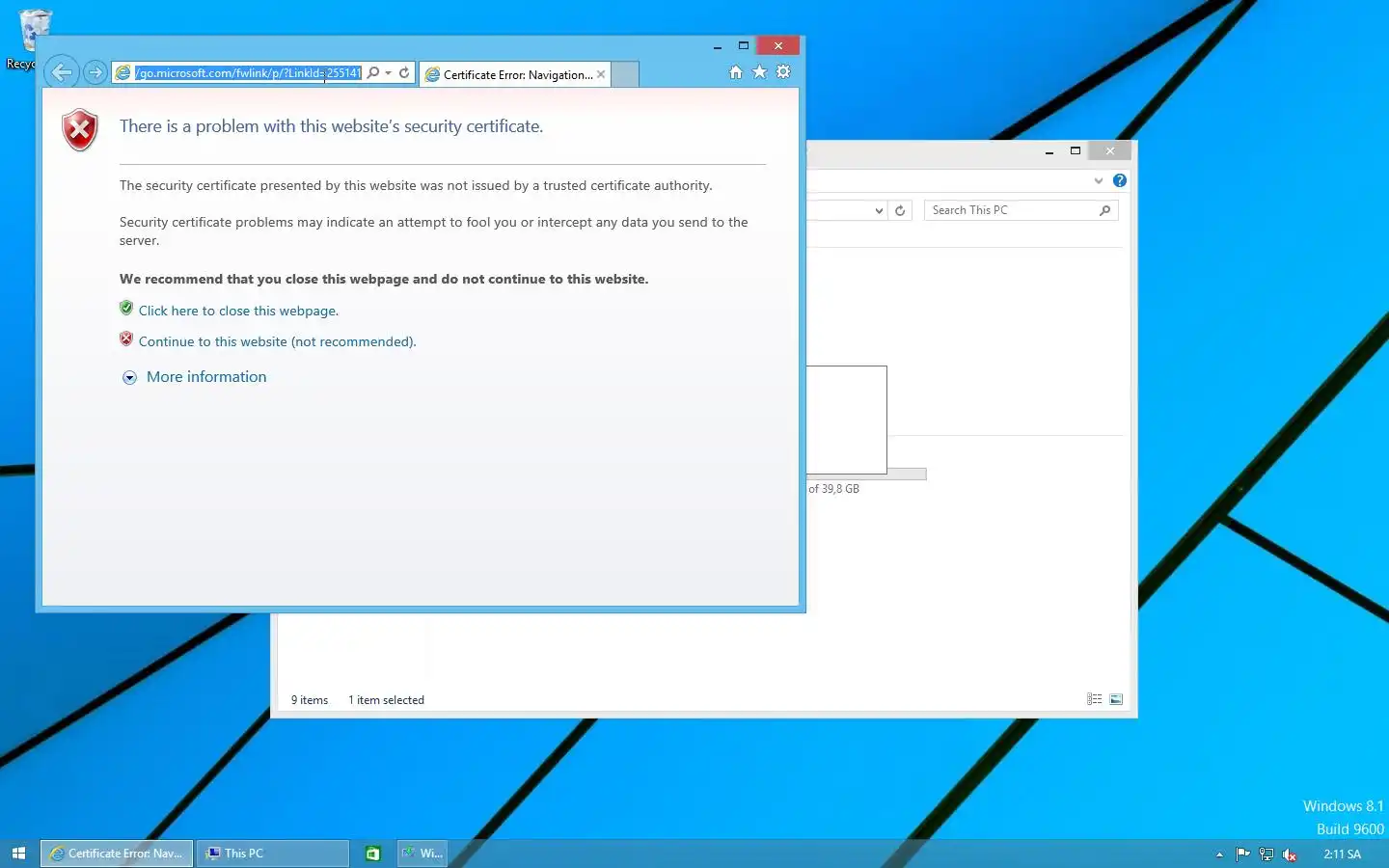Open Favorites with the star icon
Screen dimensions: 1389x868
[760, 72]
